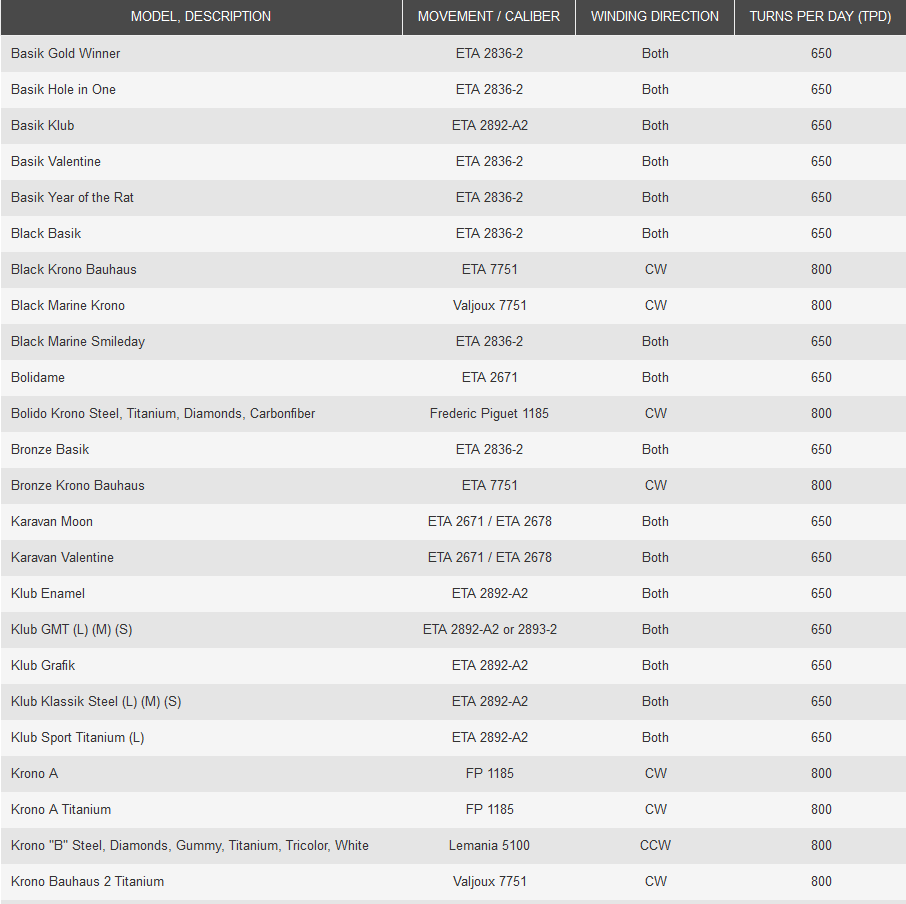Click the Turns Per Day (TPD) header

820,17
